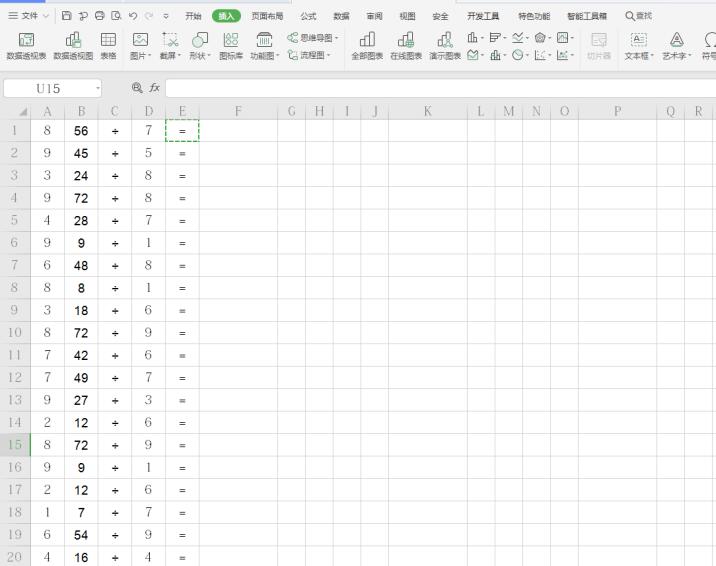The width and height of the screenshot is (716, 566).
Task: Open the 形状 shapes dropdown
Action: click(200, 46)
